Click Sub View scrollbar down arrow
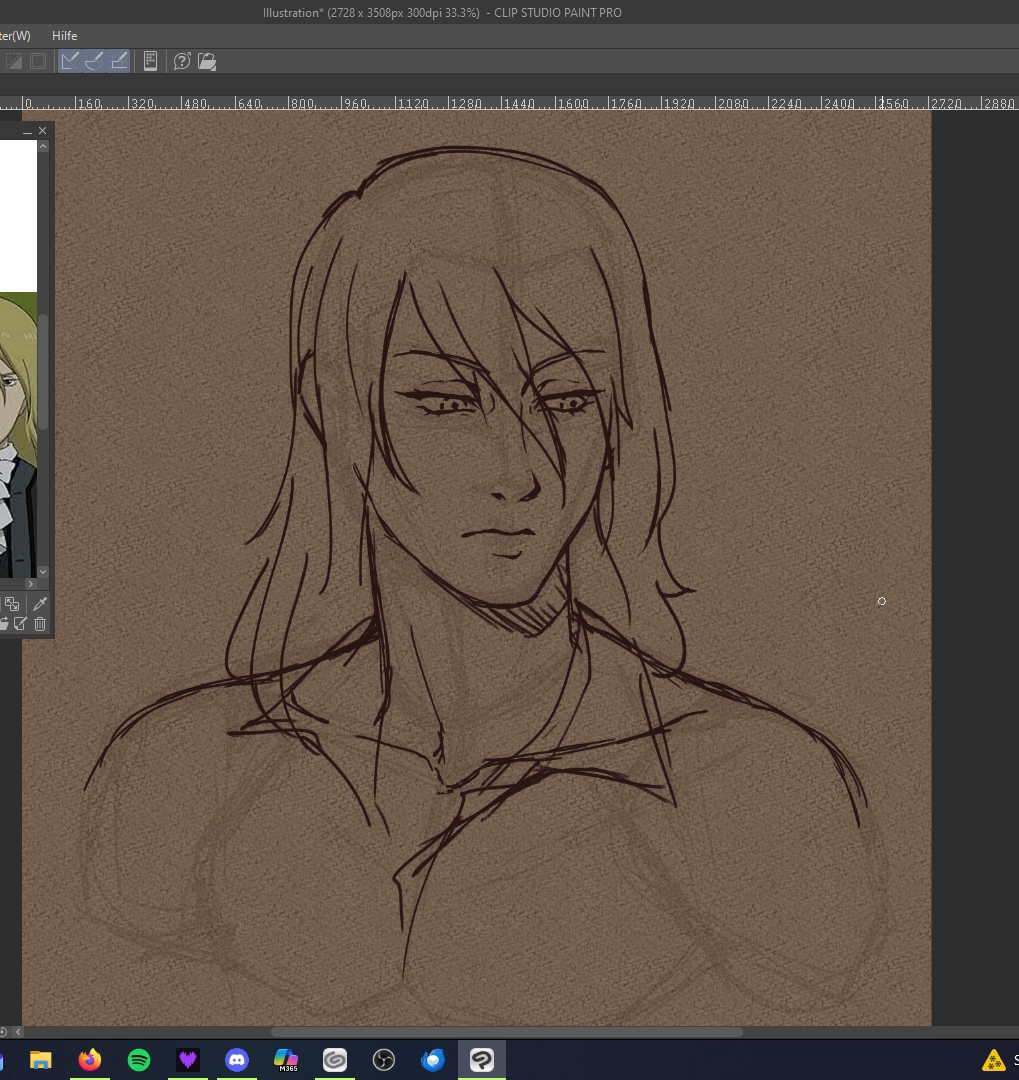Viewport: 1019px width, 1080px height. click(x=43, y=571)
